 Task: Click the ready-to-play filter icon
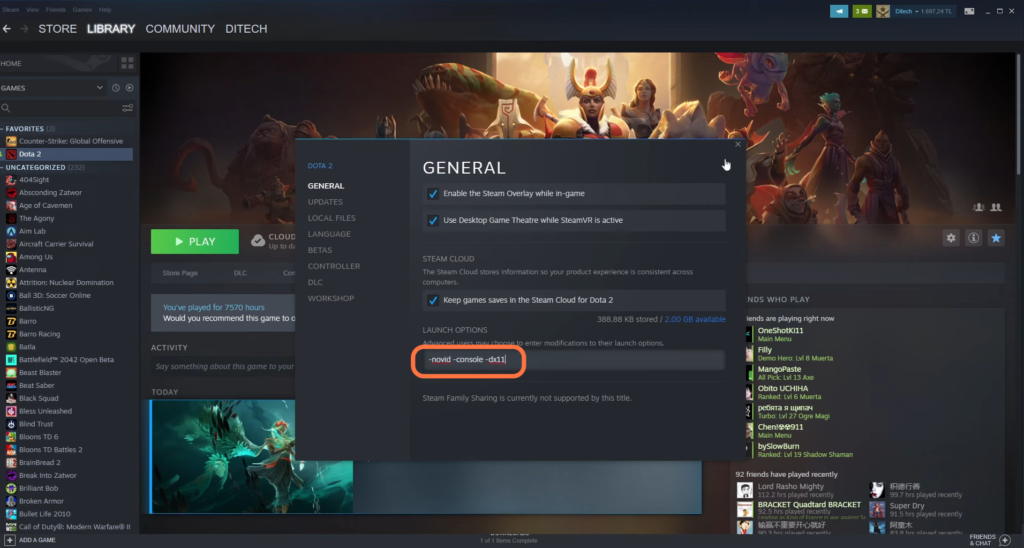click(x=129, y=88)
